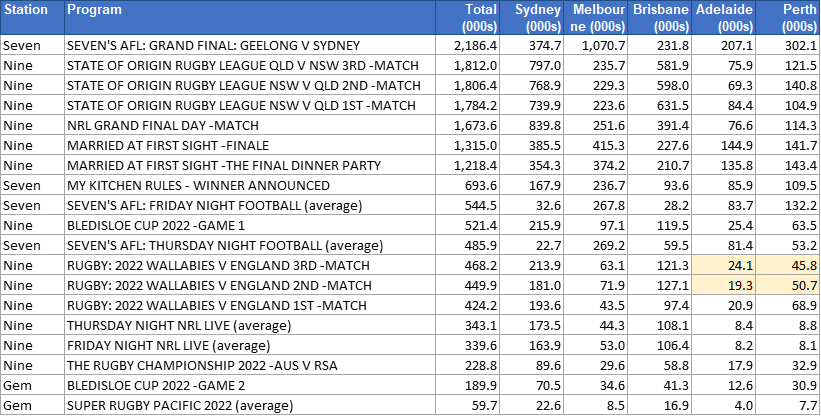
Task: Click the BLEDISLOE CUP 2022 -GAME 1 cell
Action: pos(250,226)
